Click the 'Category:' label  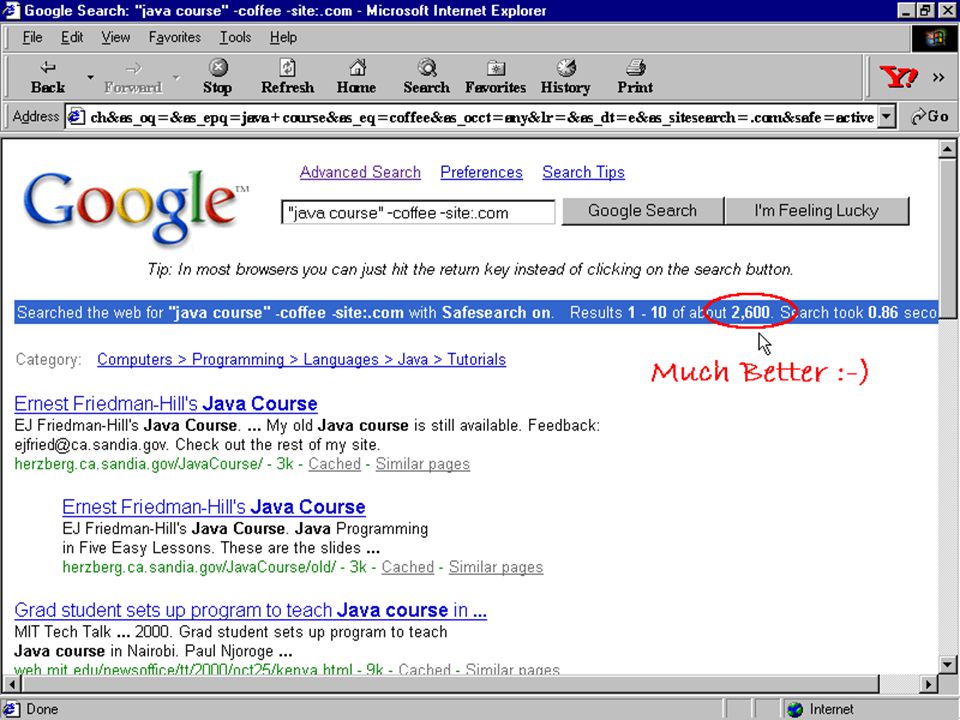48,359
